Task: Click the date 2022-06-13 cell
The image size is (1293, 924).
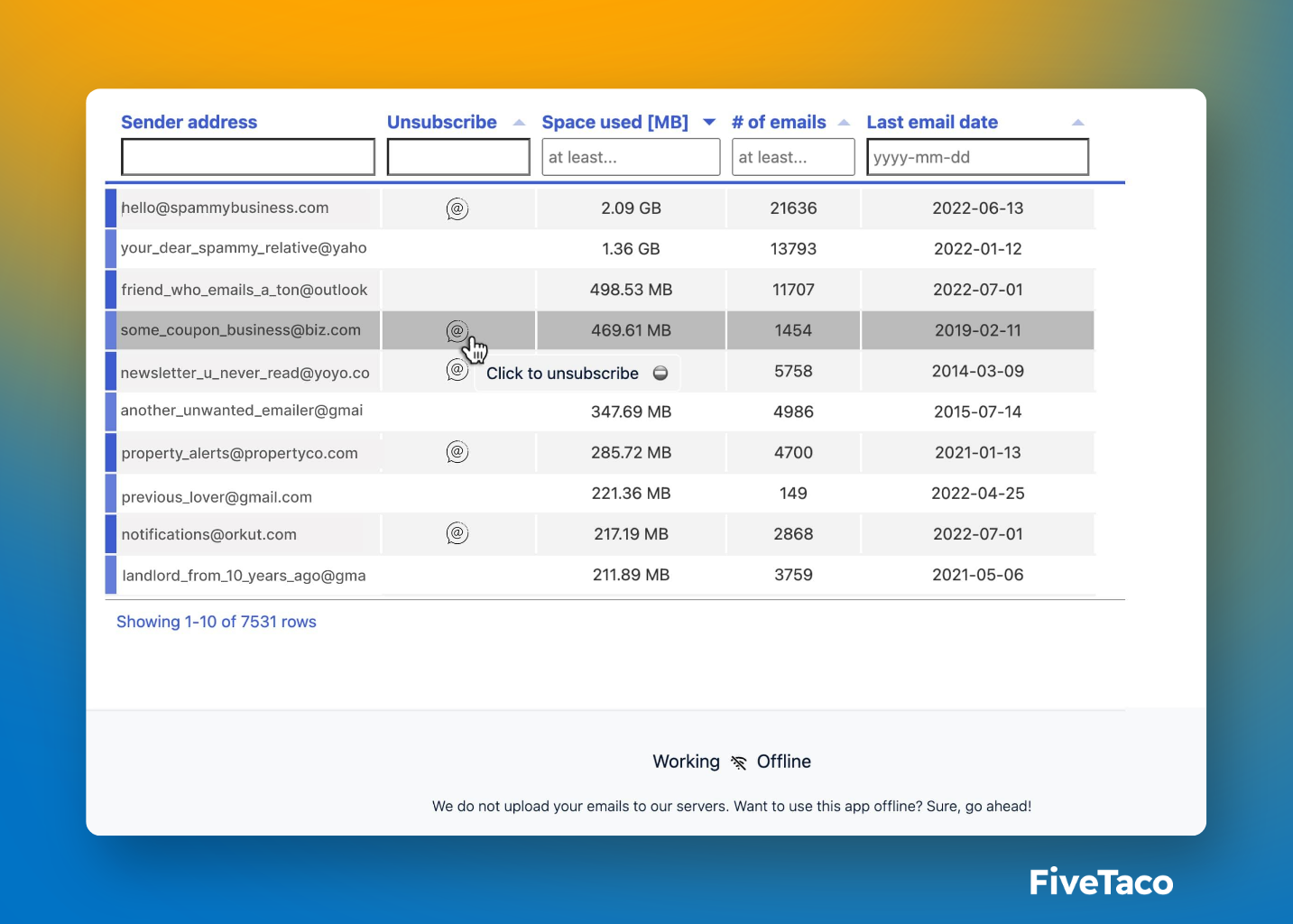Action: [x=978, y=208]
